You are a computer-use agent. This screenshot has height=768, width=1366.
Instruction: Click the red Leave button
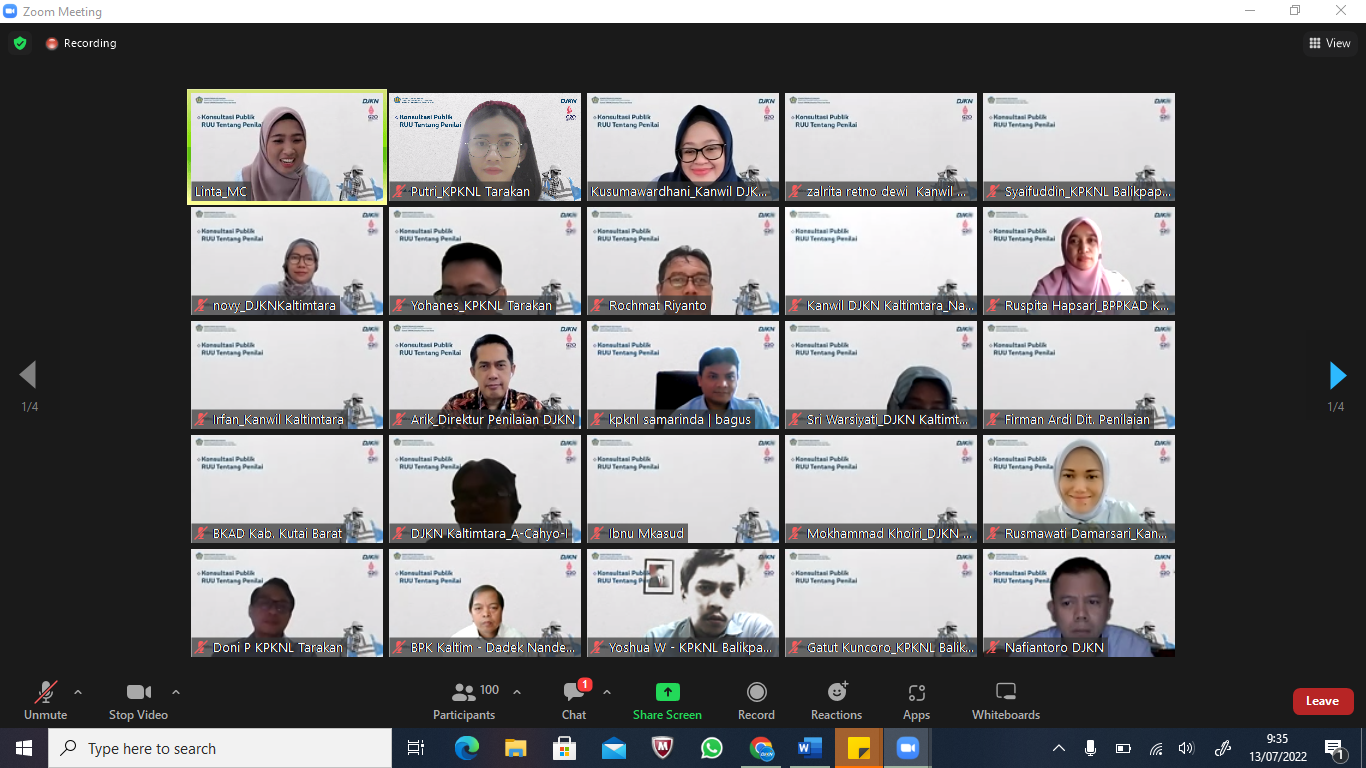click(1322, 701)
